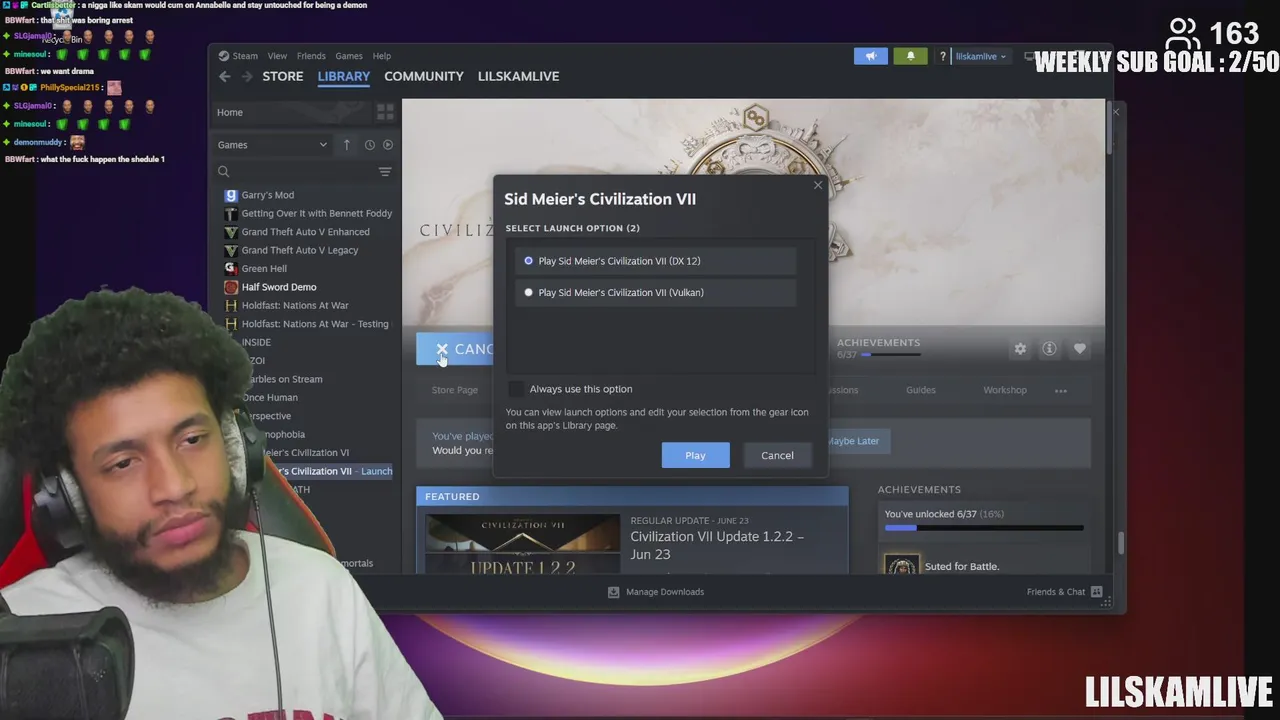This screenshot has width=1280, height=720.
Task: Go to the STORE tab
Action: click(283, 76)
